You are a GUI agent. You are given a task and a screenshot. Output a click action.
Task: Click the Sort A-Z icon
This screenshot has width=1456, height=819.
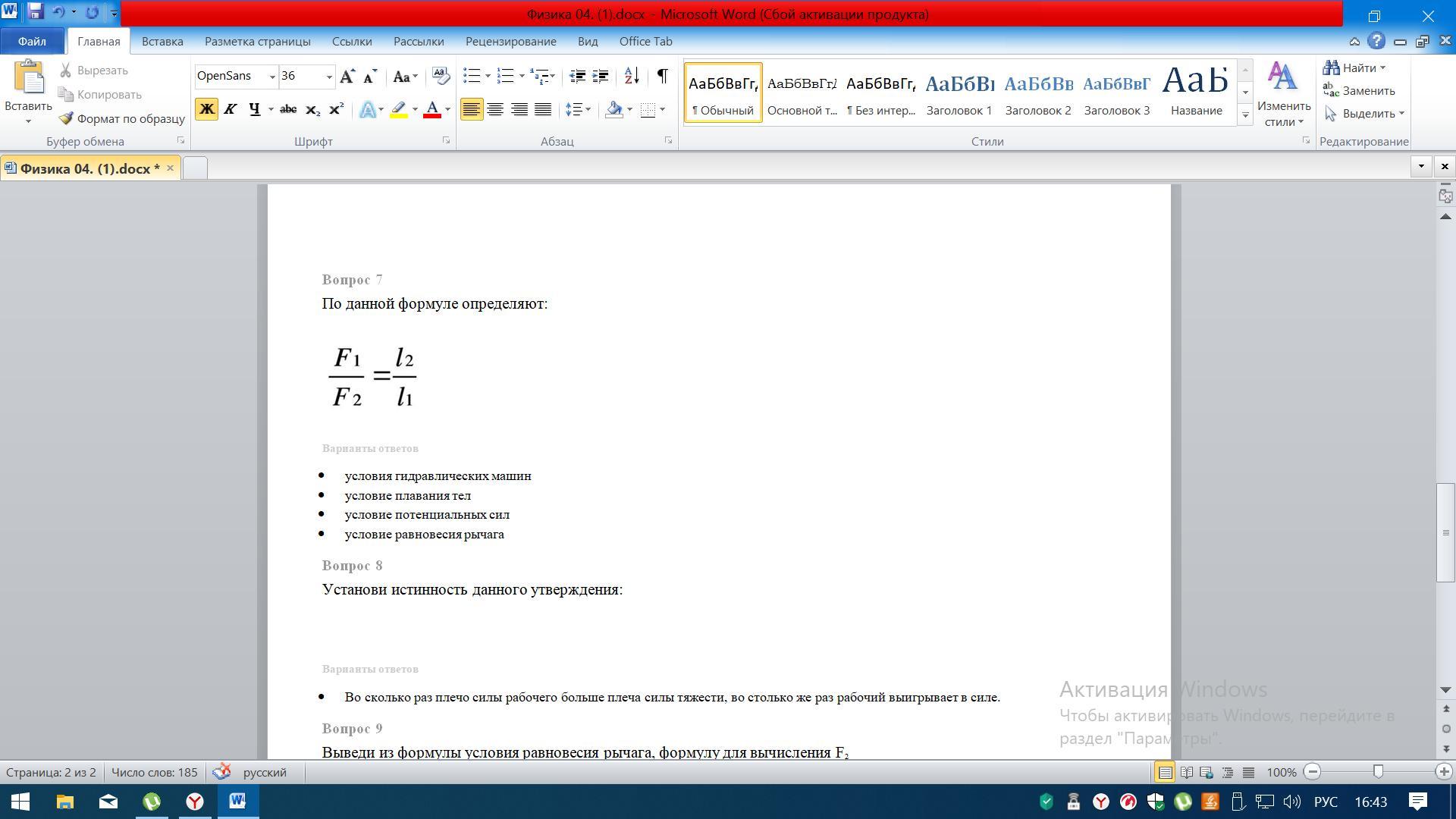click(x=632, y=76)
